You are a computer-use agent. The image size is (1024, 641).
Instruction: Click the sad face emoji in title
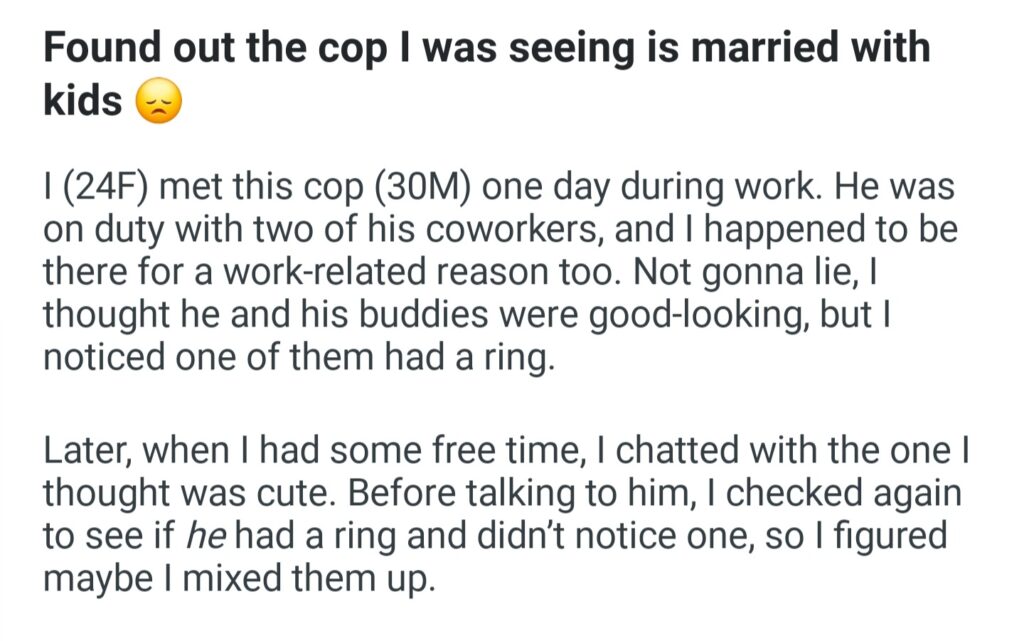pyautogui.click(x=156, y=102)
